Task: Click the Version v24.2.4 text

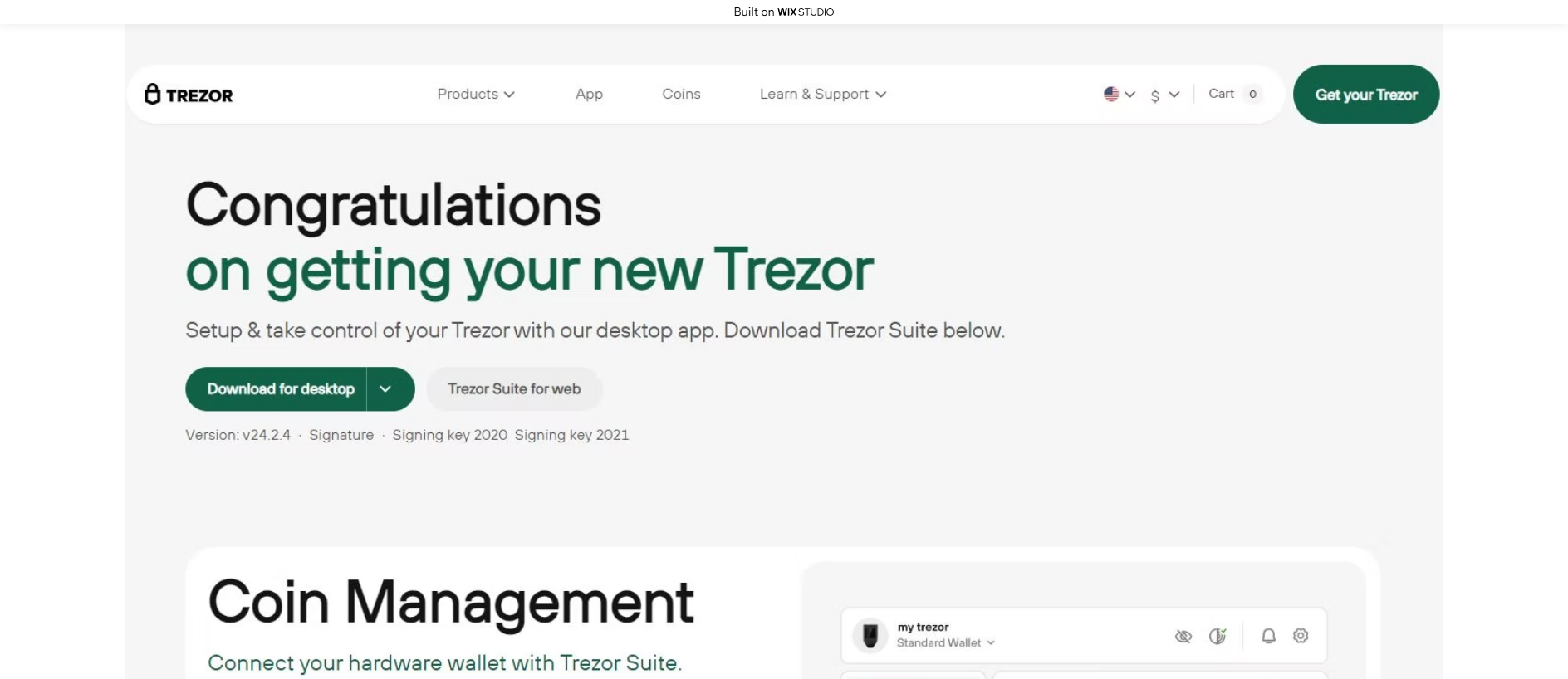Action: click(238, 435)
